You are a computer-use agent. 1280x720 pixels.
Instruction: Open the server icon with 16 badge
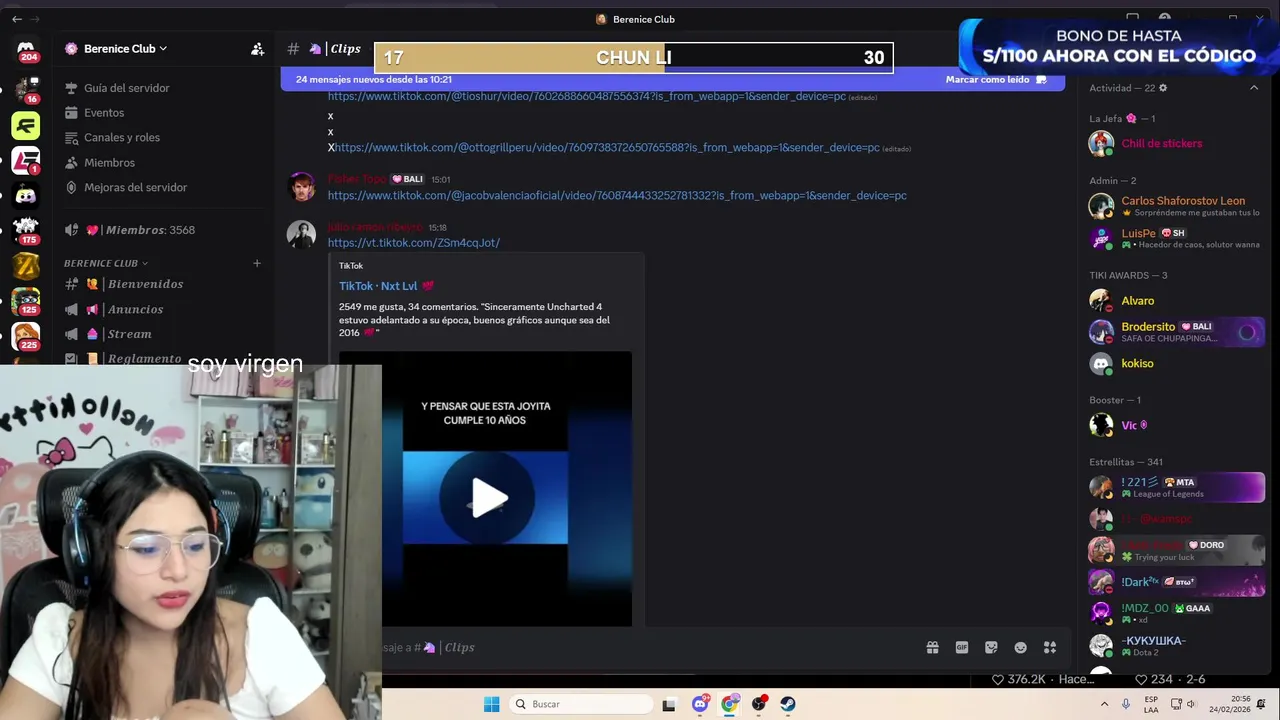click(26, 89)
